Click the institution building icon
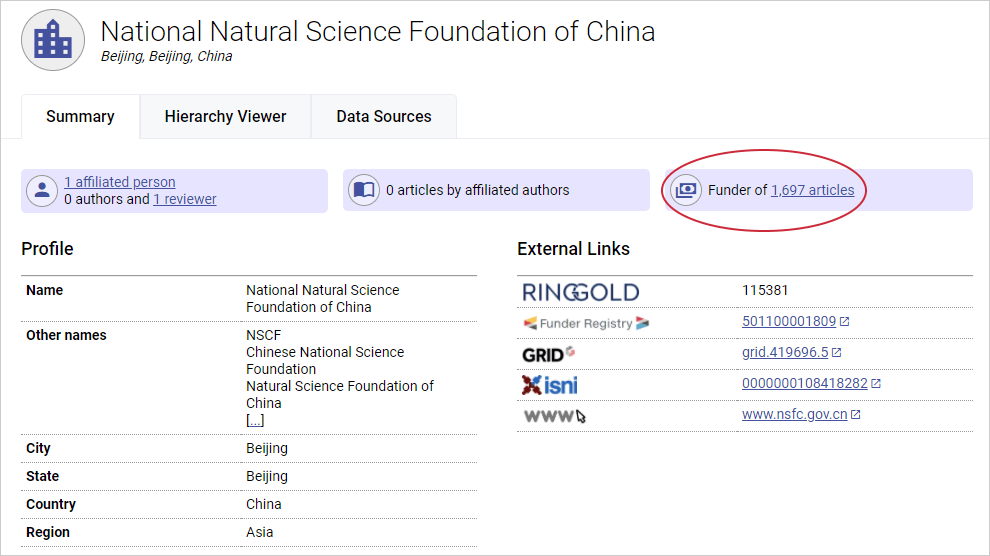The height and width of the screenshot is (556, 990). coord(53,40)
